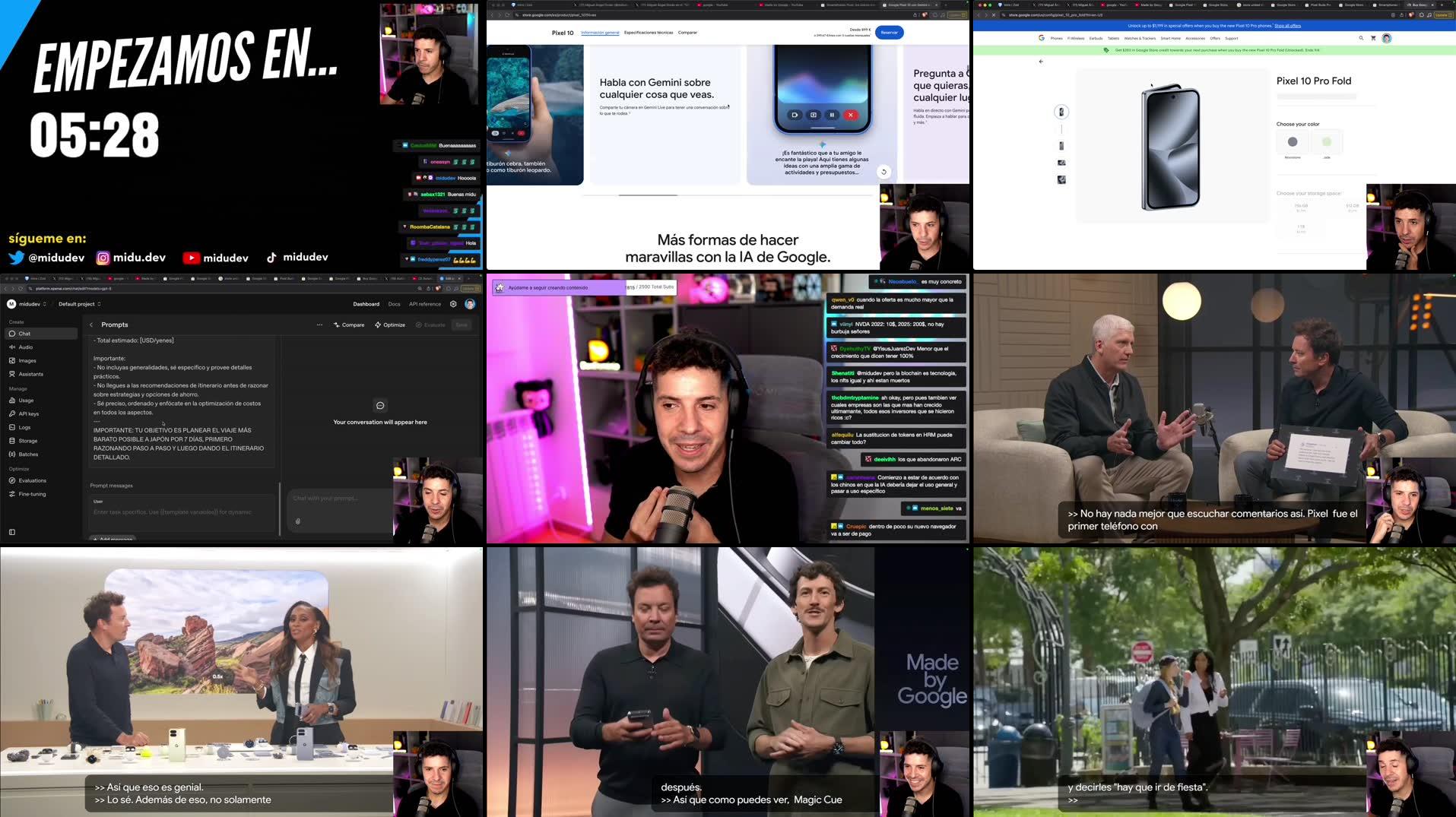Select the 512 GB storage option

click(x=1352, y=207)
